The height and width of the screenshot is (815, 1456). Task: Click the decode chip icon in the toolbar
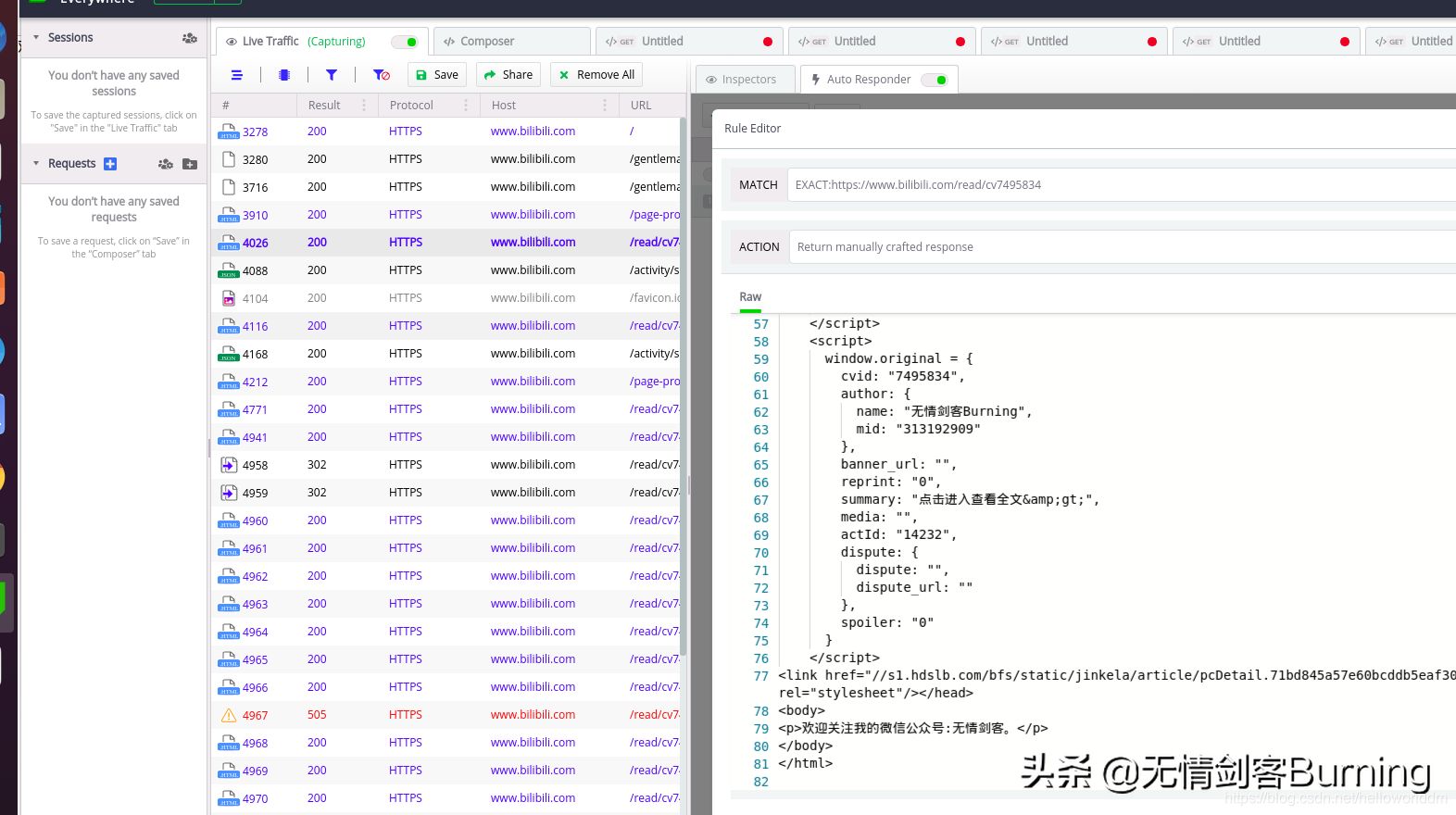click(x=284, y=75)
